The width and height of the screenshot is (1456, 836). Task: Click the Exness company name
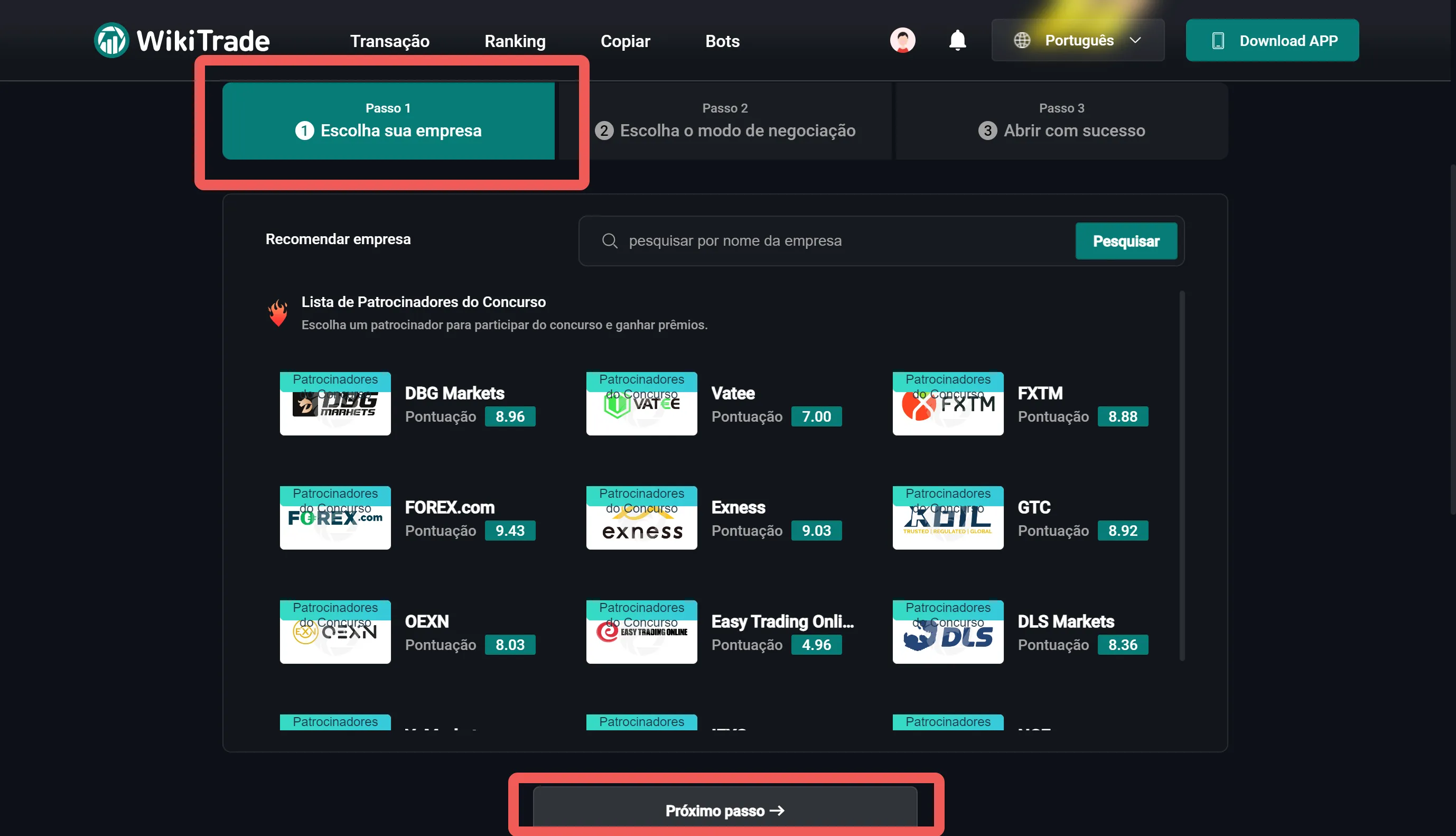coord(738,507)
